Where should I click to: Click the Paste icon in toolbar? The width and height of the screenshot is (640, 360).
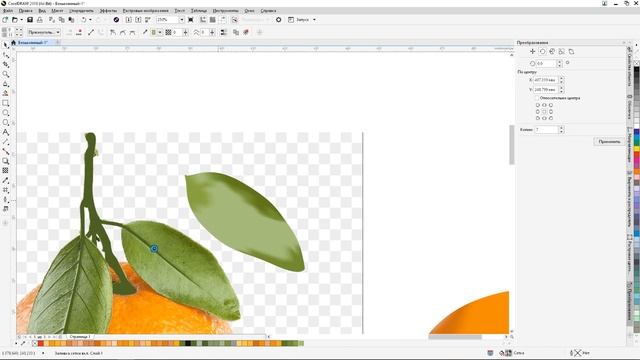(x=71, y=20)
